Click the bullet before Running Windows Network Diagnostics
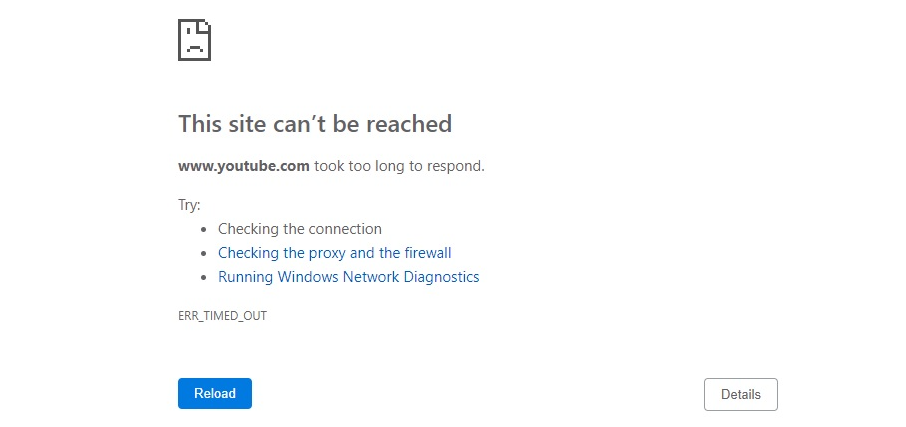Image resolution: width=906 pixels, height=427 pixels. pyautogui.click(x=203, y=278)
